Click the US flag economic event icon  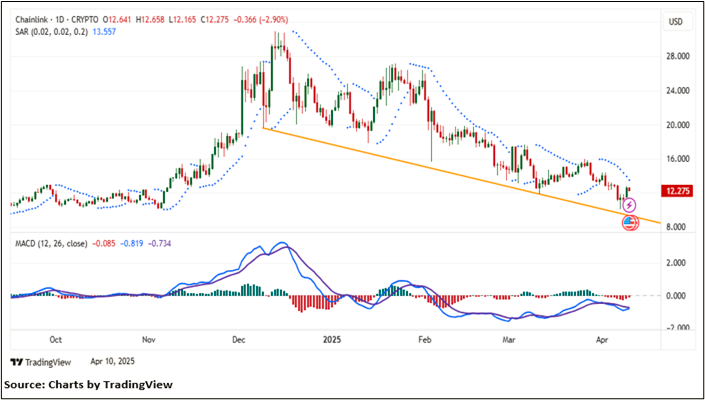tap(629, 223)
